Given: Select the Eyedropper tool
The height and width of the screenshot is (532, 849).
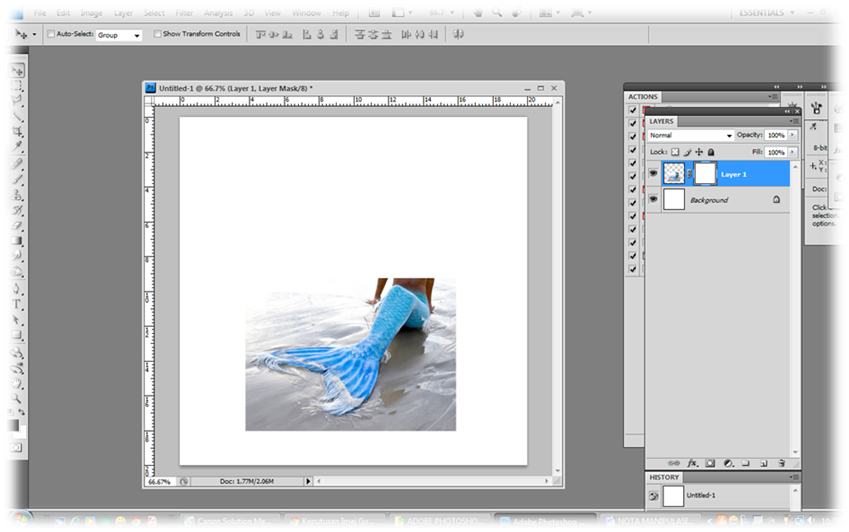Looking at the screenshot, I should 17,147.
